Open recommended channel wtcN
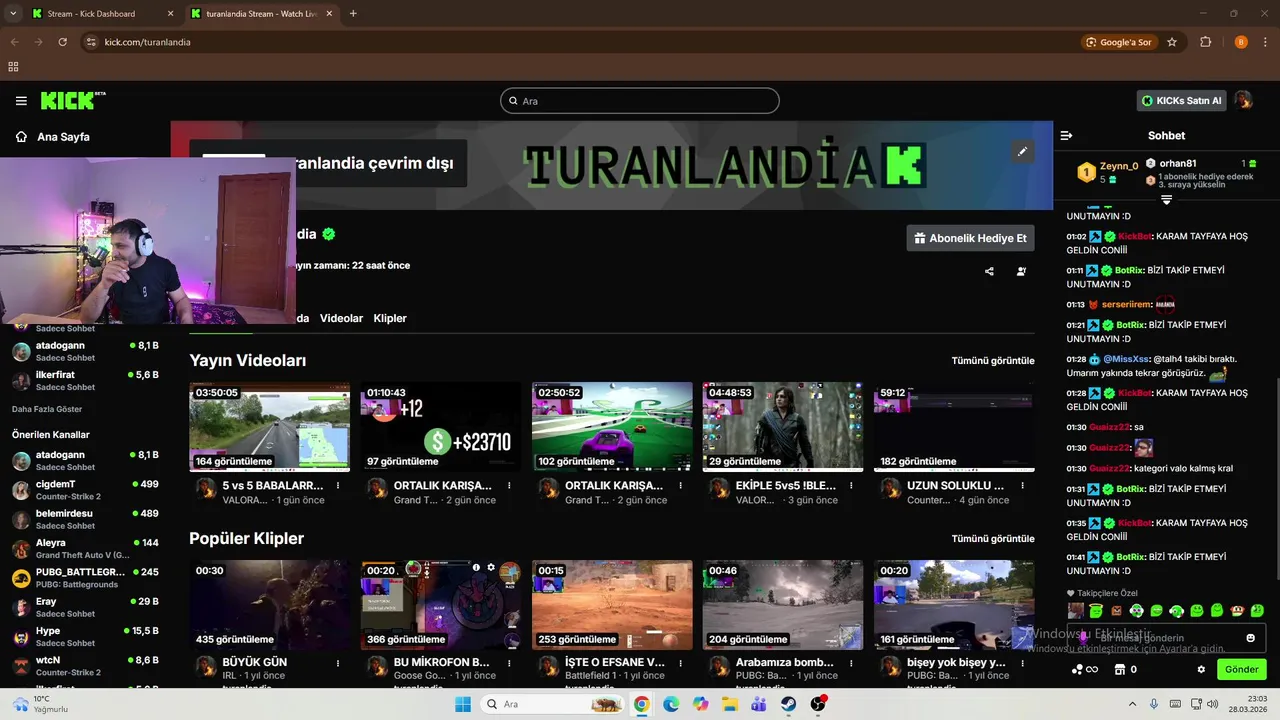This screenshot has height=720, width=1280. (85, 665)
